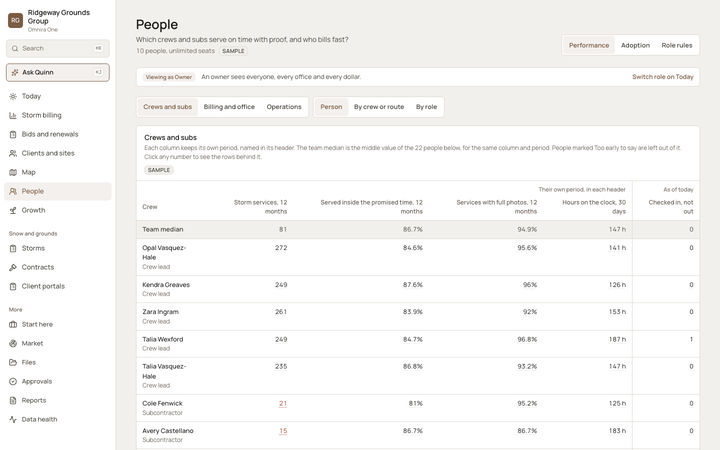
Task: Click the Files folder icon
Action: 13,362
